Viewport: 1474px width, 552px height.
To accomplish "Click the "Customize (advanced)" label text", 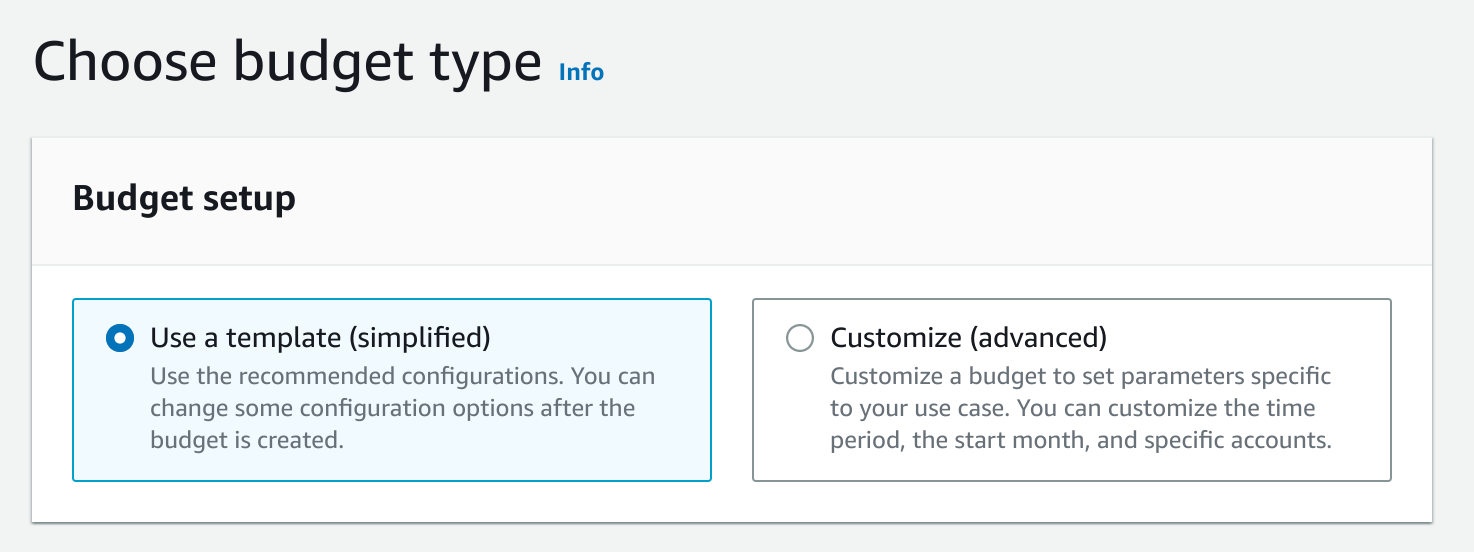I will click(x=968, y=338).
